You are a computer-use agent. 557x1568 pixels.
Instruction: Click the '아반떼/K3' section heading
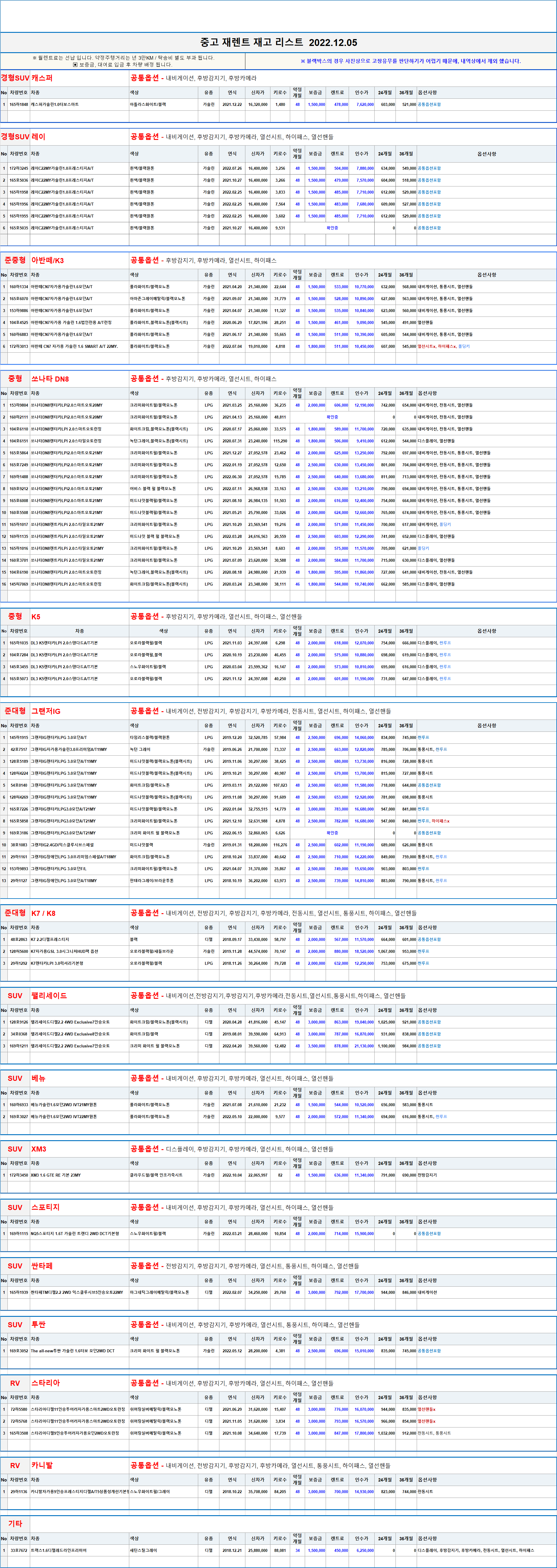pyautogui.click(x=47, y=260)
